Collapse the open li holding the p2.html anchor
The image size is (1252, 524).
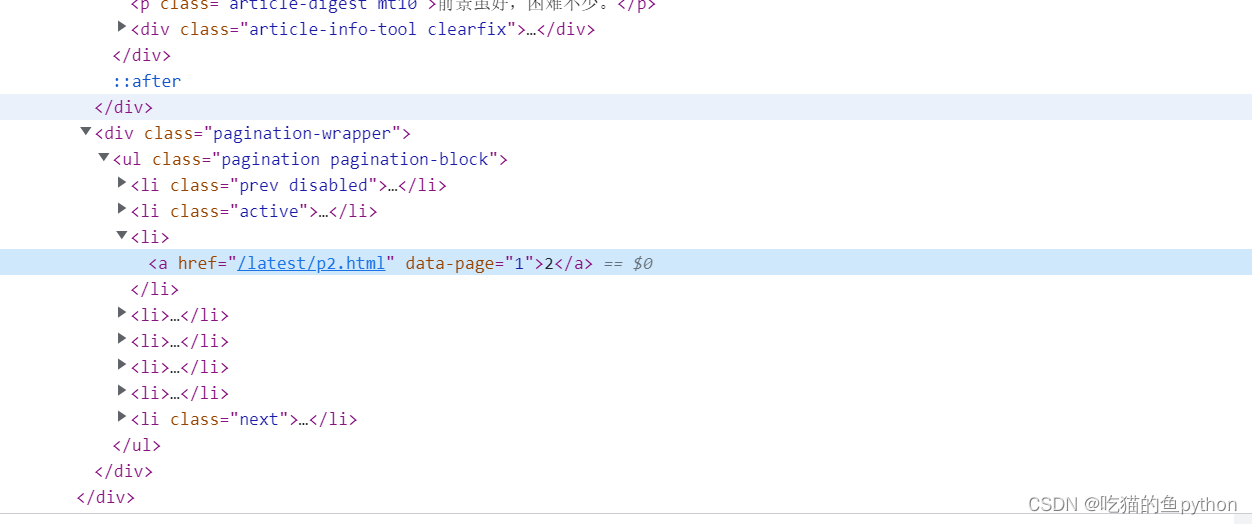point(122,235)
